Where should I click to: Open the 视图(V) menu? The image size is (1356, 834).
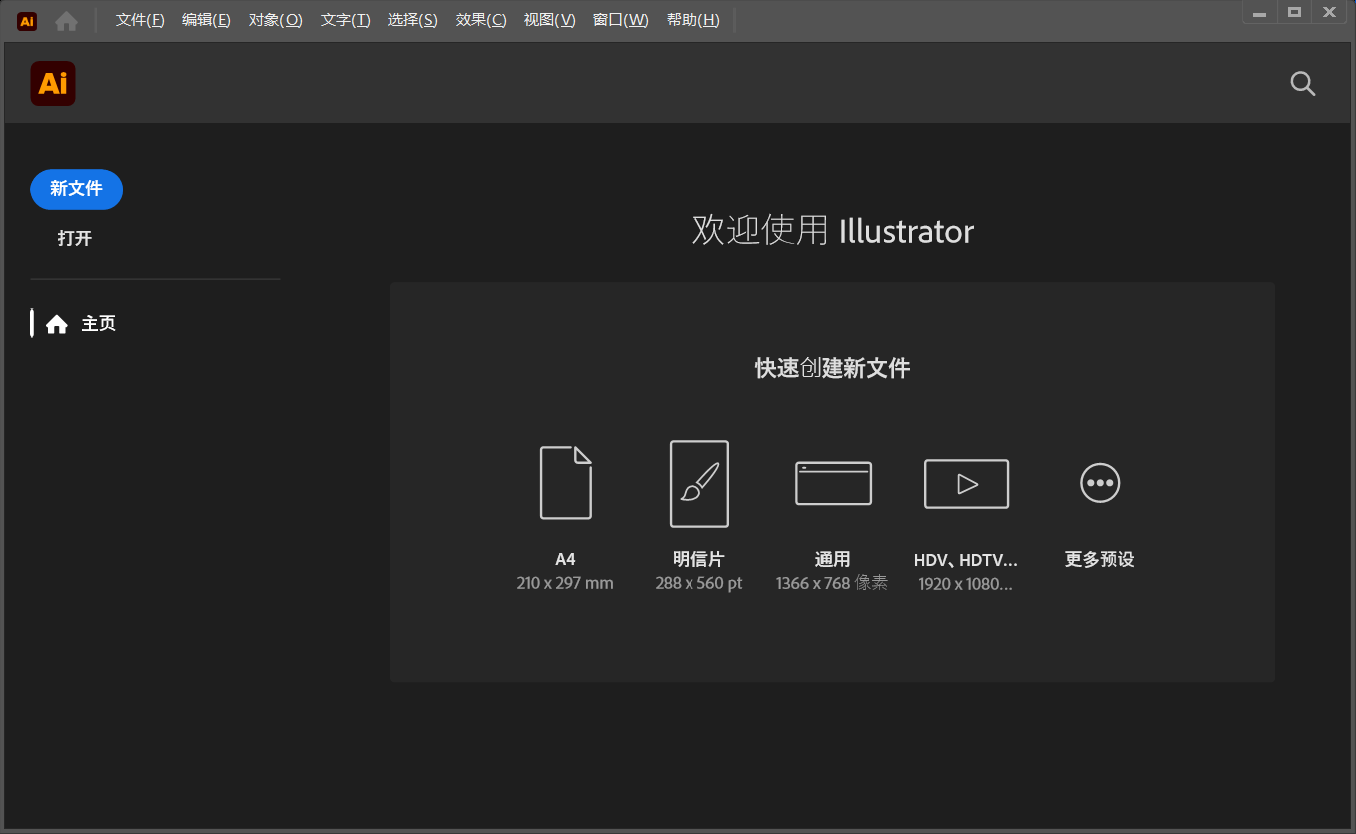[x=549, y=19]
